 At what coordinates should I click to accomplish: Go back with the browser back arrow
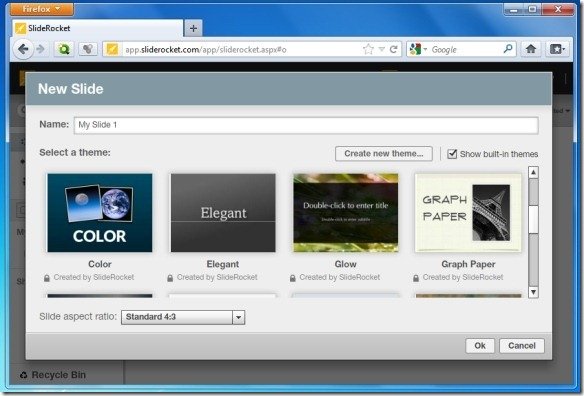[23, 49]
